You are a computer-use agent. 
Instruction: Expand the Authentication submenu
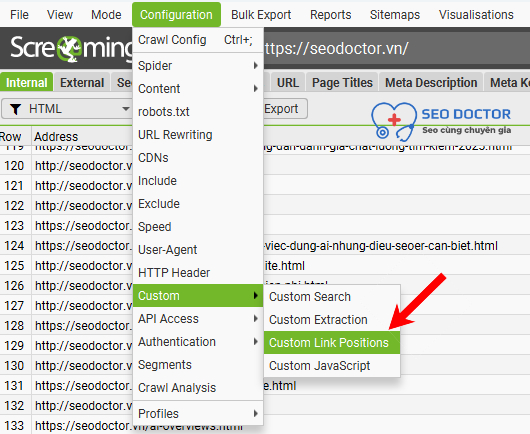pos(198,341)
